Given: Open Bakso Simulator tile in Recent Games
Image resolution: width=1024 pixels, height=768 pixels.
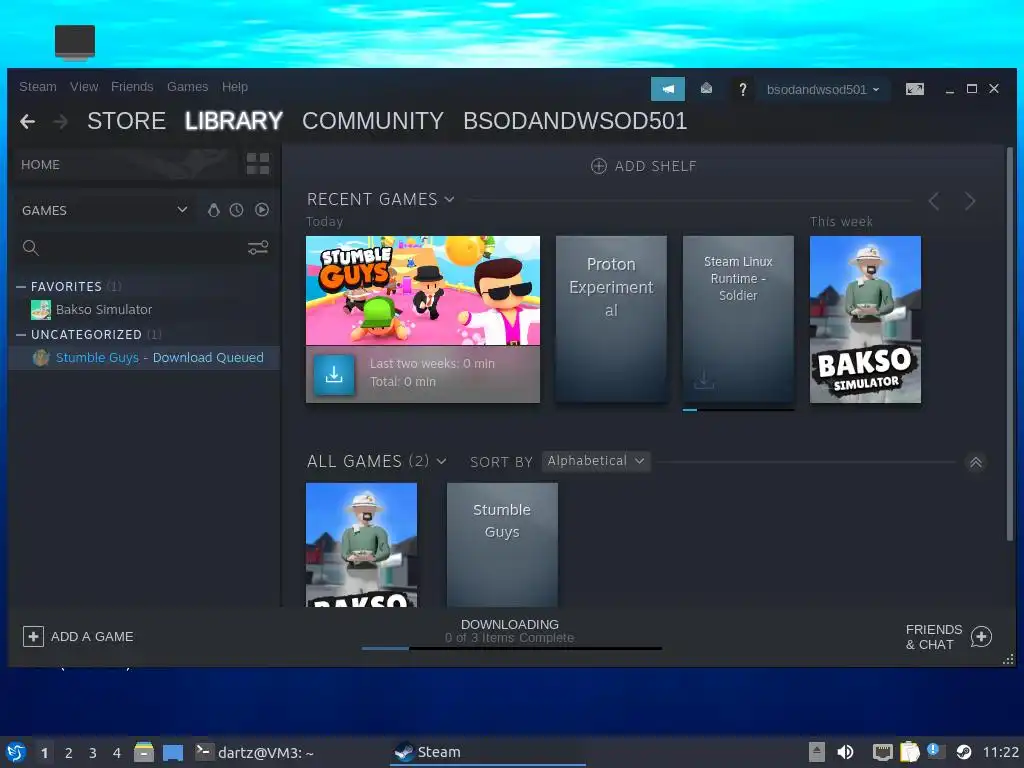Looking at the screenshot, I should coord(865,319).
